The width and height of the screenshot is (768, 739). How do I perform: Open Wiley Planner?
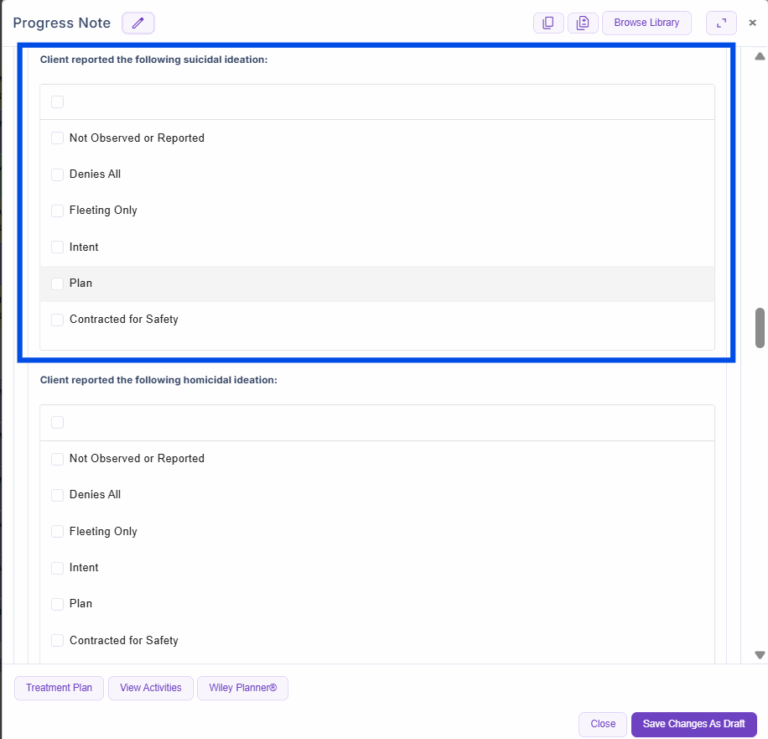click(243, 688)
